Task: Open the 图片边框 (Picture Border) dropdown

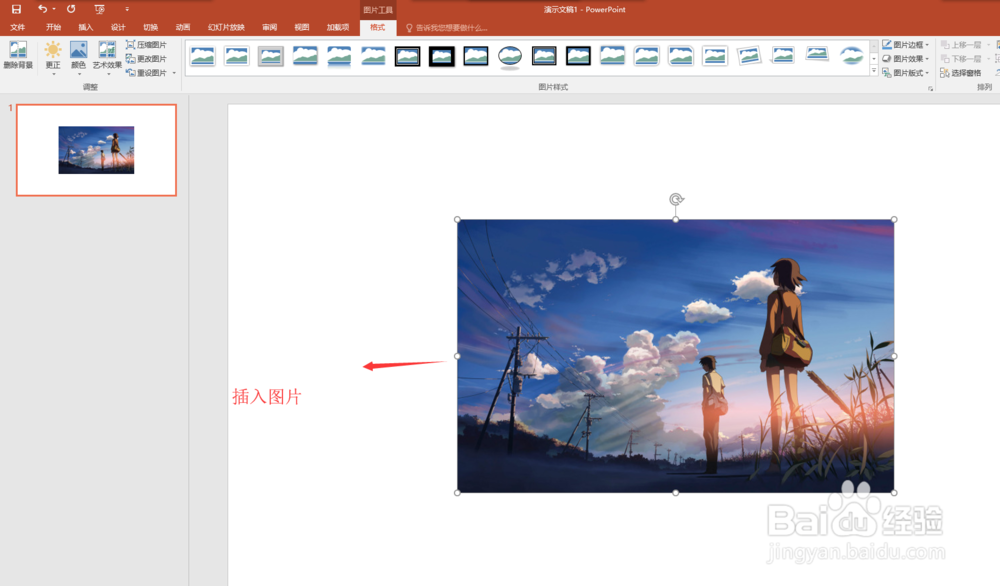Action: [x=906, y=45]
